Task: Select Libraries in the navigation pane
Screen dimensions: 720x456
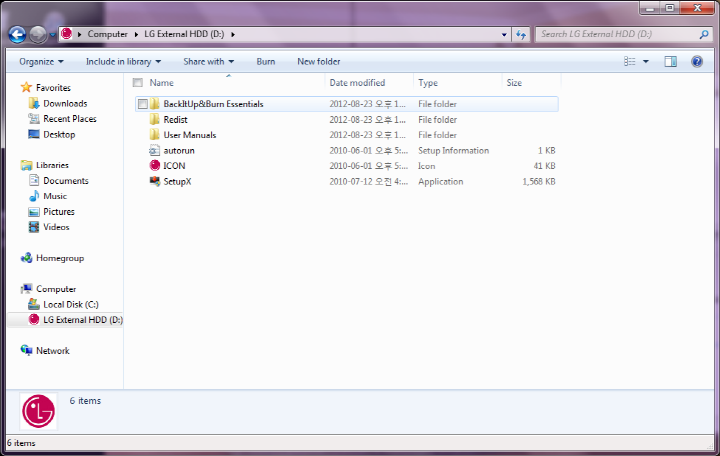Action: [x=52, y=165]
